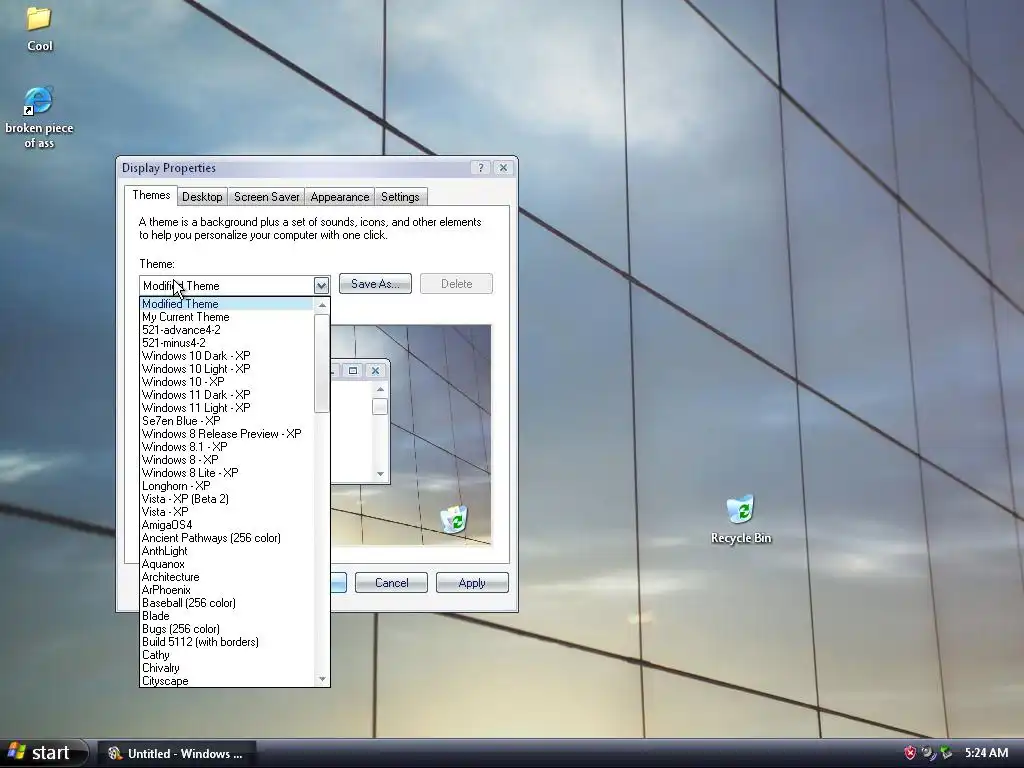Image resolution: width=1024 pixels, height=768 pixels.
Task: Pick Baseball (256 color) theme
Action: pos(227,603)
